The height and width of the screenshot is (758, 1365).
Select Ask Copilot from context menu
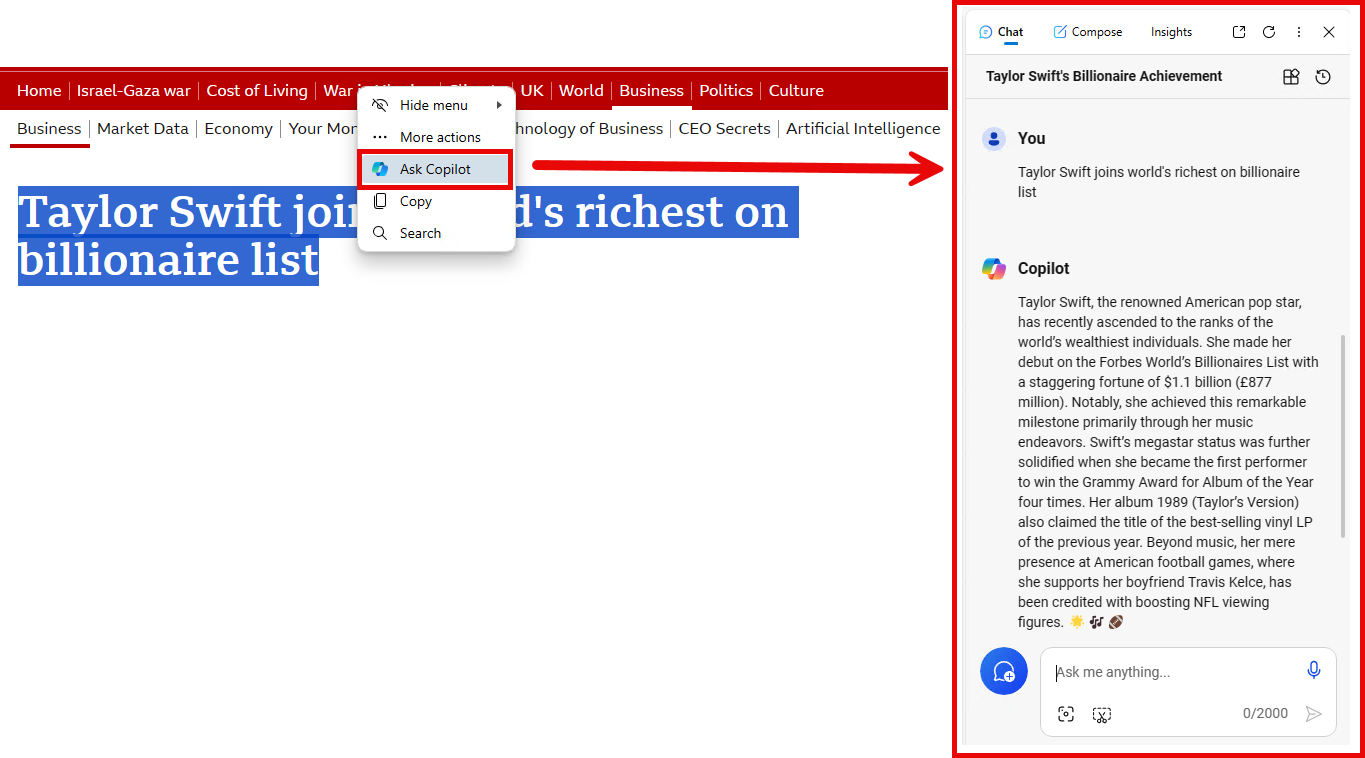(x=435, y=169)
